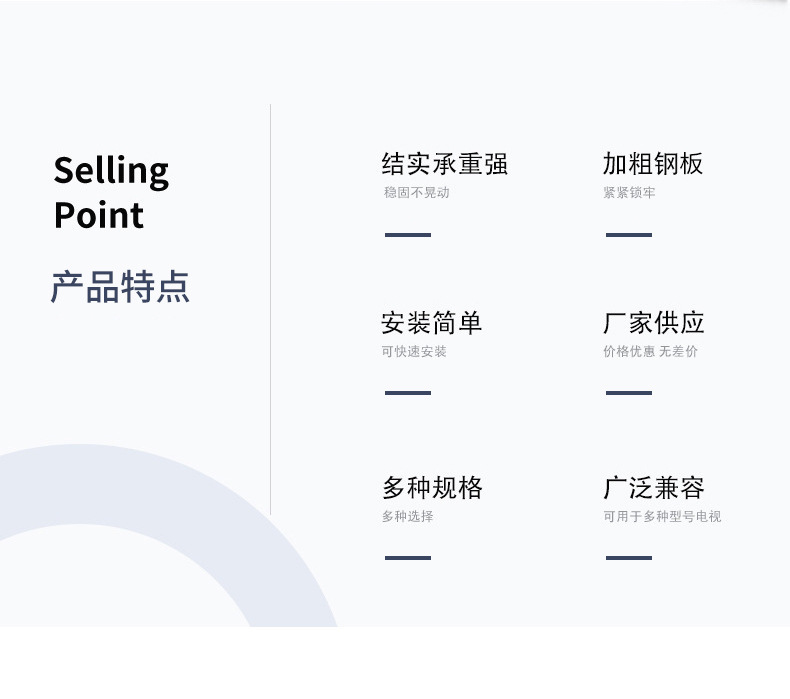Click the 价格优惠 无差价 subtitle
This screenshot has width=790, height=699.
(x=650, y=351)
